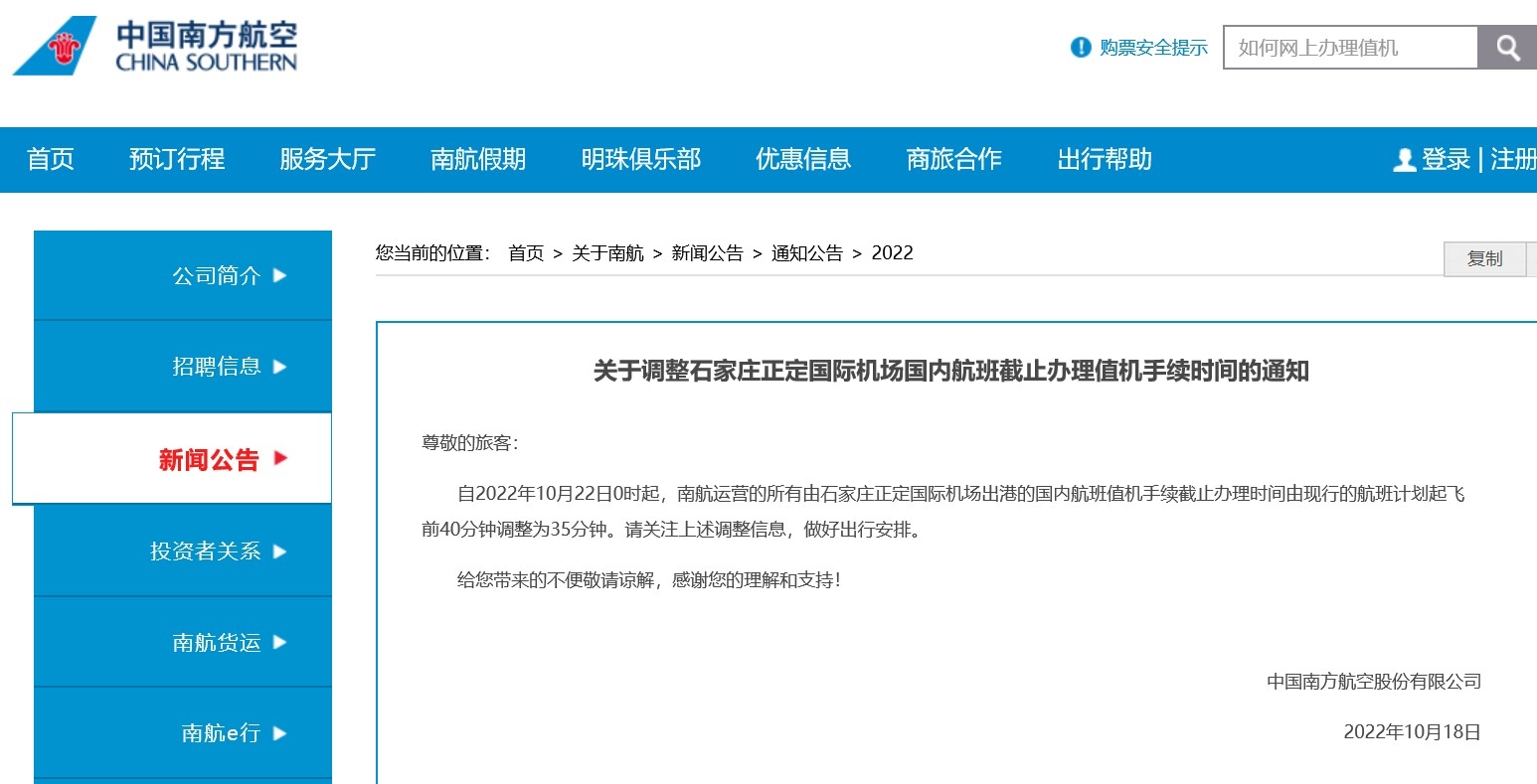1537x784 pixels.
Task: Open 出行帮助 in the navigation bar
Action: [1105, 159]
